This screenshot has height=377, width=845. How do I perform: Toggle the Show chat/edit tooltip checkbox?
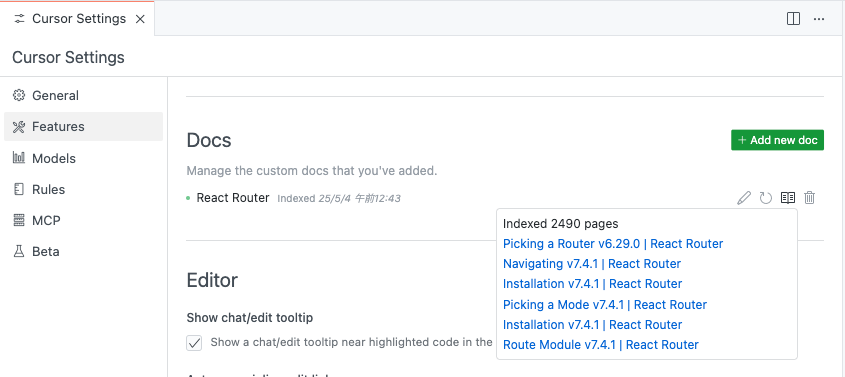[x=194, y=343]
